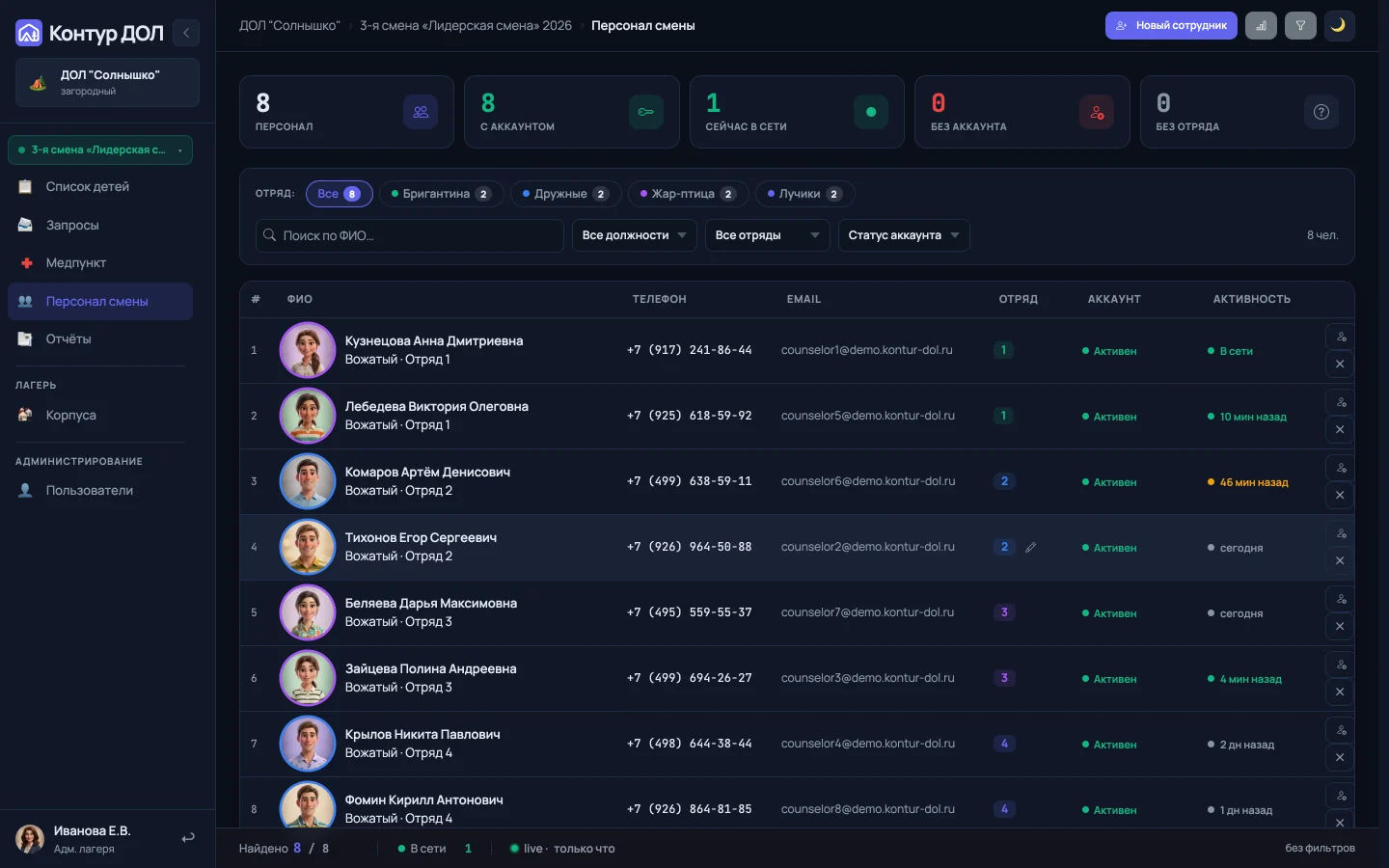Toggle dark mode with the moon icon
Image resolution: width=1389 pixels, height=868 pixels.
(x=1339, y=26)
